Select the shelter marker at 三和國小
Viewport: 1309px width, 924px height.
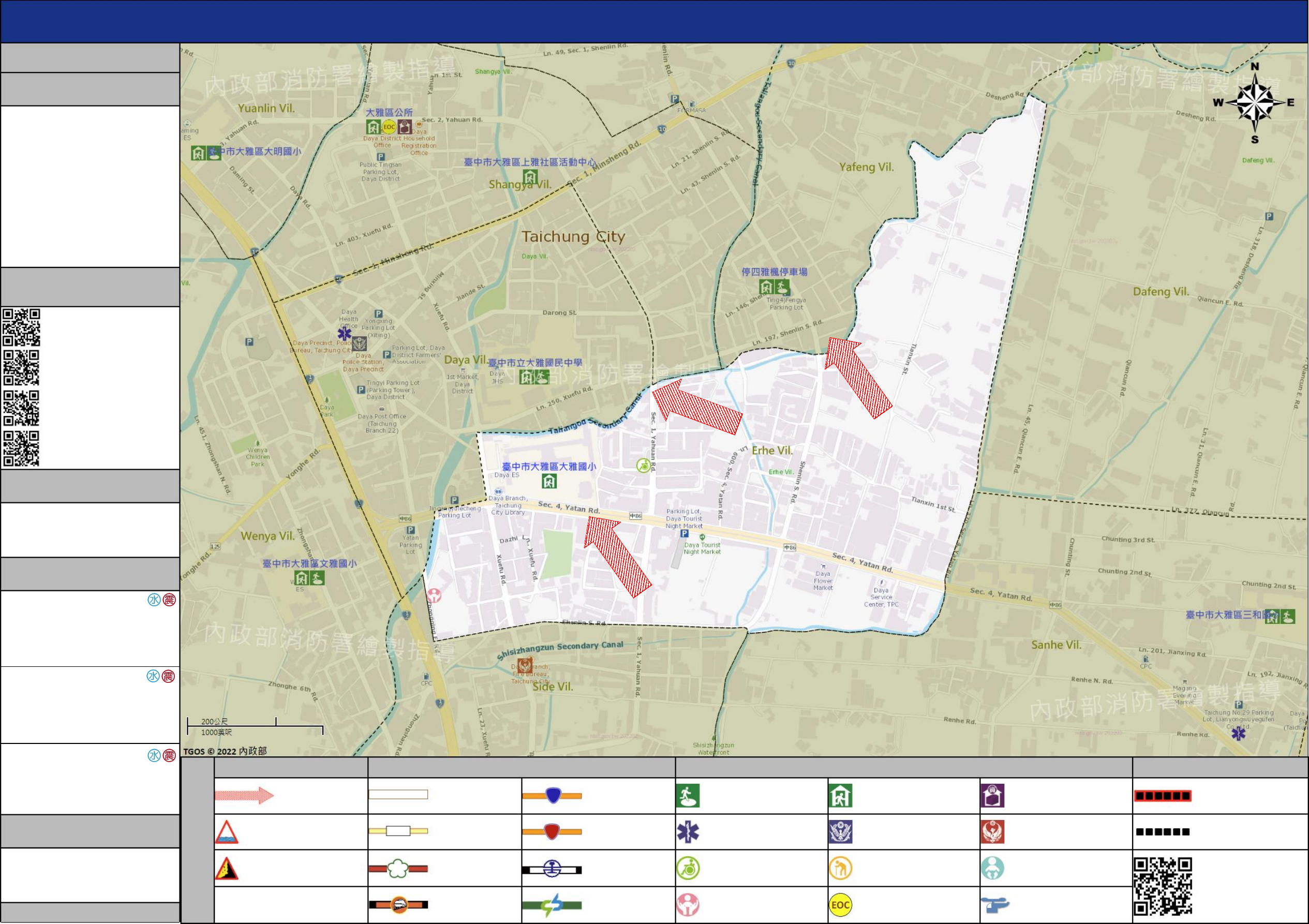(x=1272, y=617)
